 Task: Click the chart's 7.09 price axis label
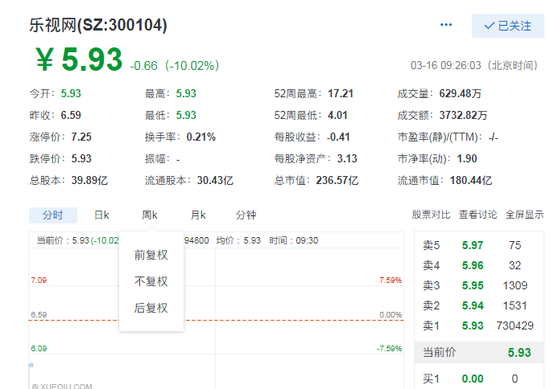39,280
